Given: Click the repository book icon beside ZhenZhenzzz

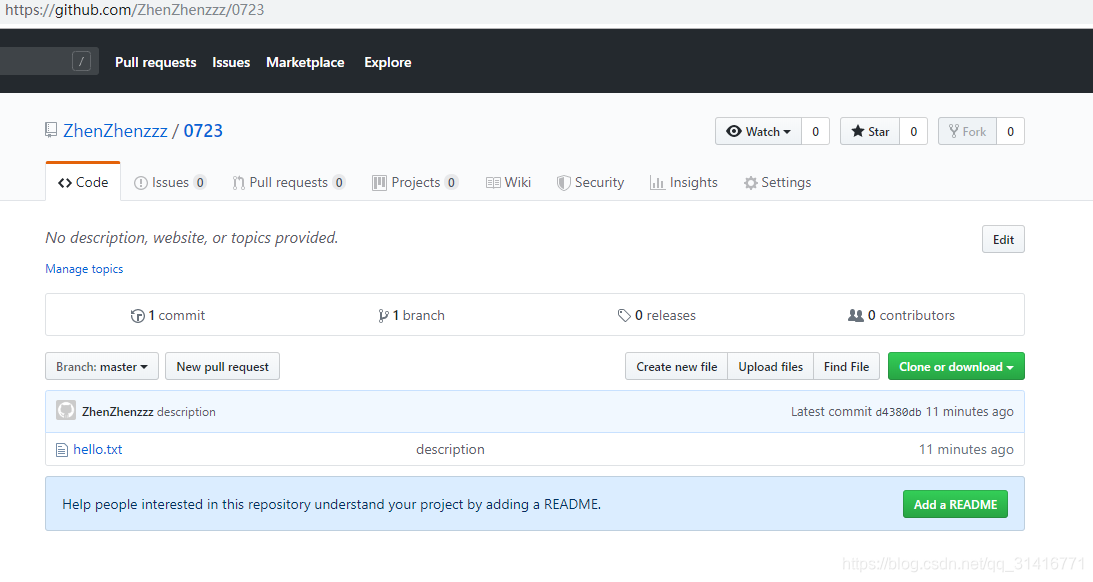Looking at the screenshot, I should (x=51, y=130).
